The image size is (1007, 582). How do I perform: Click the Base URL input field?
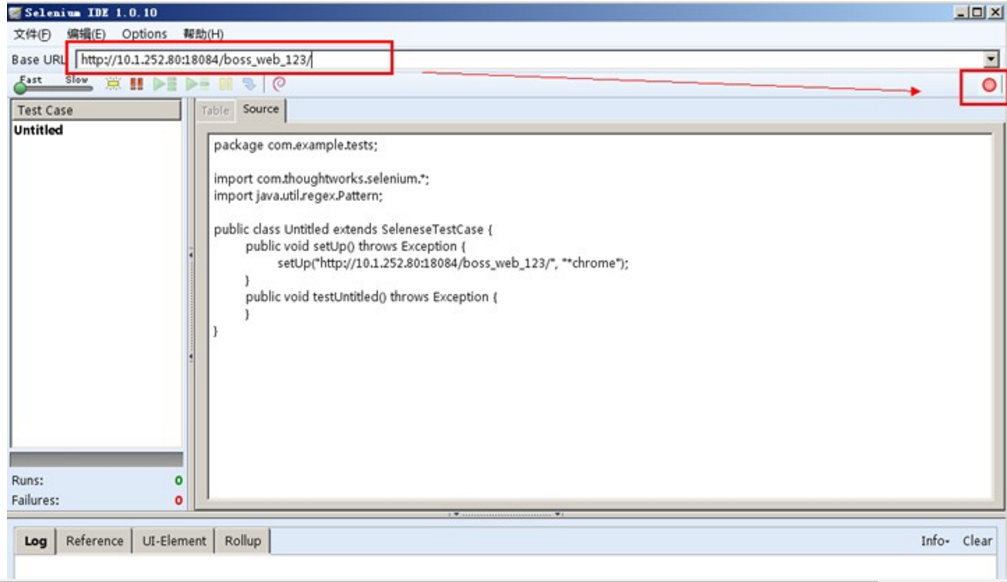coord(530,60)
